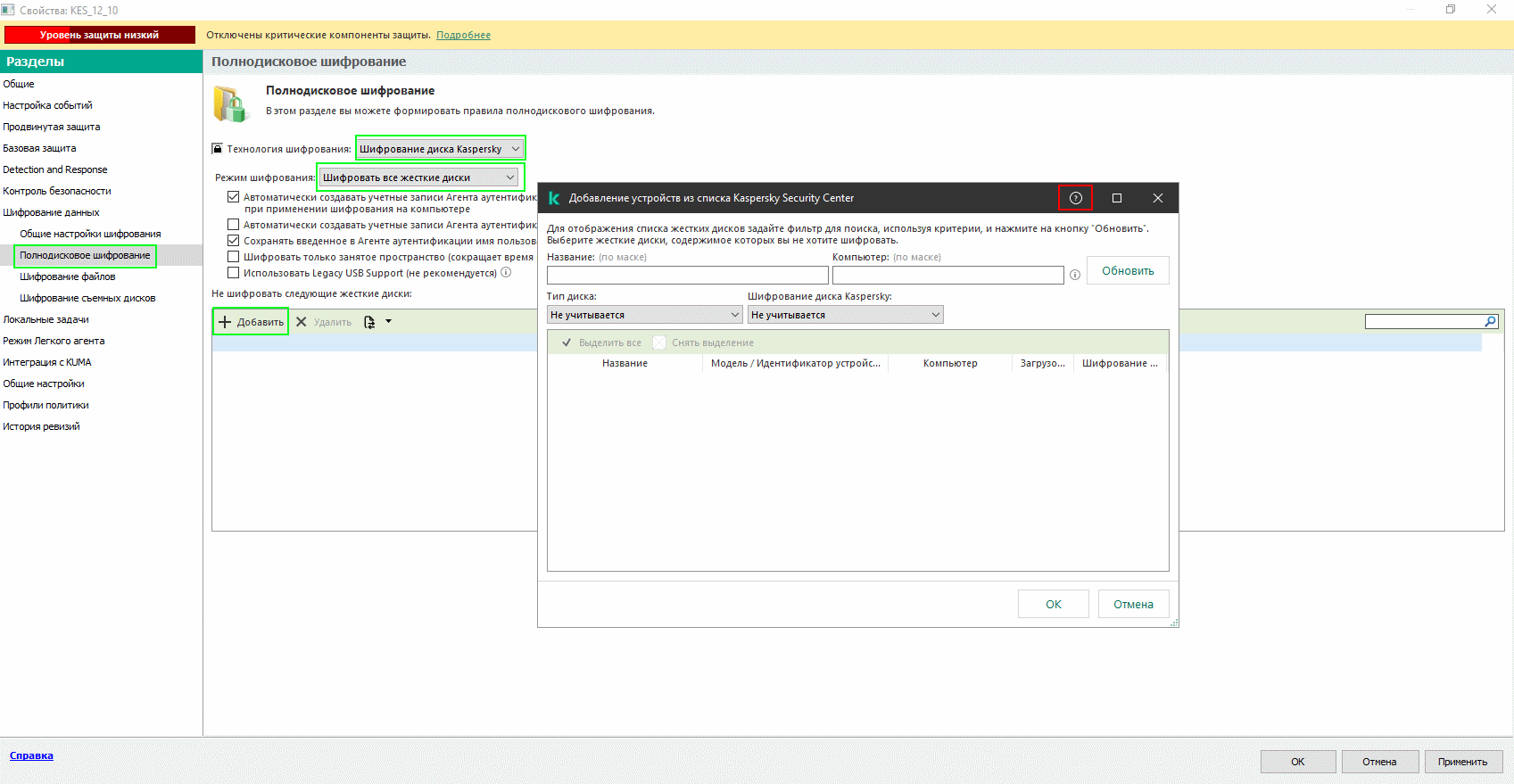Click the lock icon beside Технология шифрования
1514x784 pixels.
(217, 149)
